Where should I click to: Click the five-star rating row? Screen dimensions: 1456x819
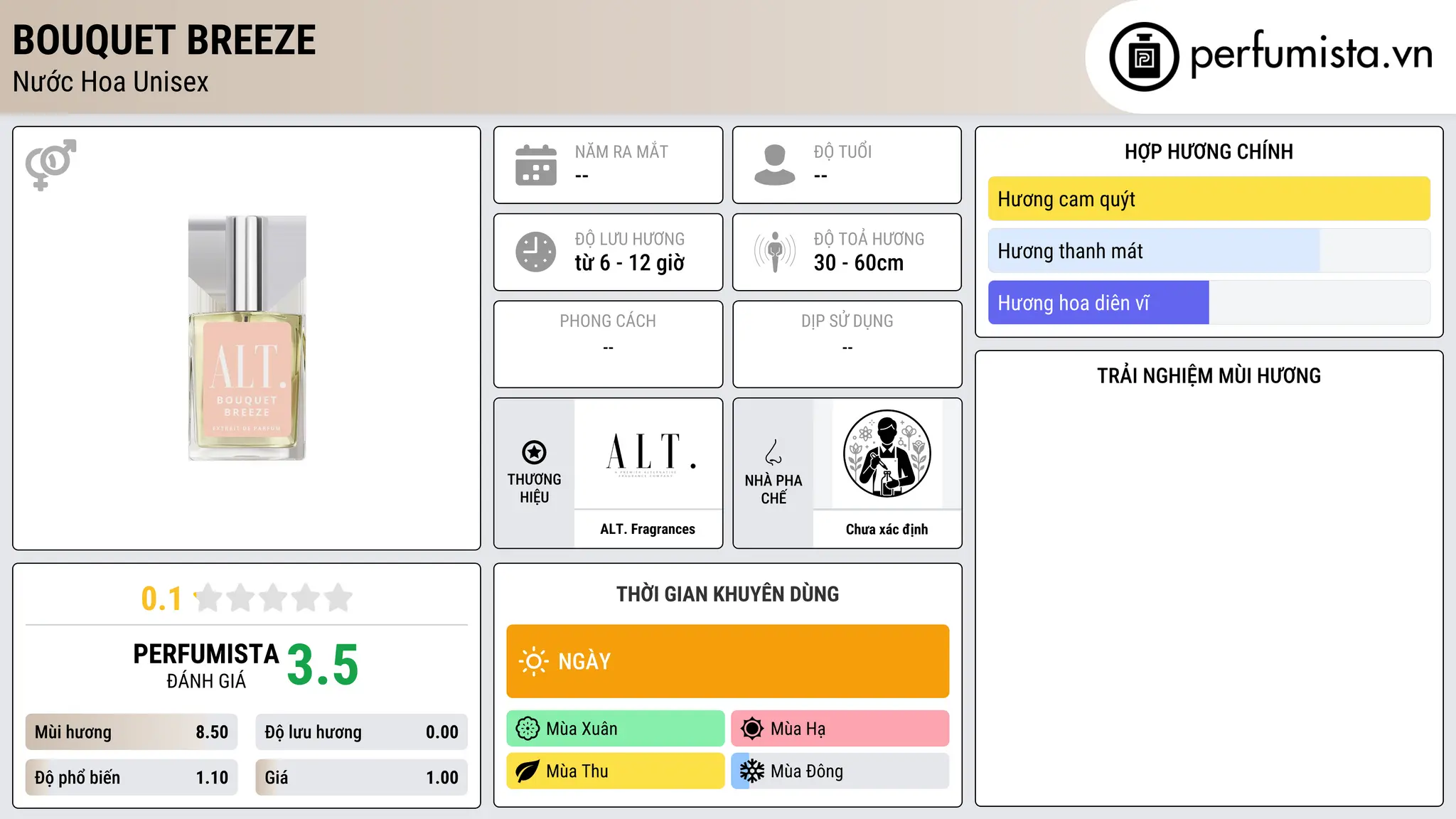point(273,598)
